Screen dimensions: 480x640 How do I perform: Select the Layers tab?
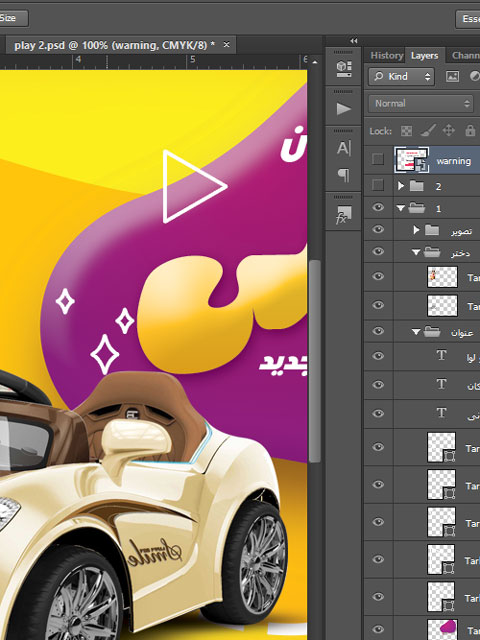[424, 56]
